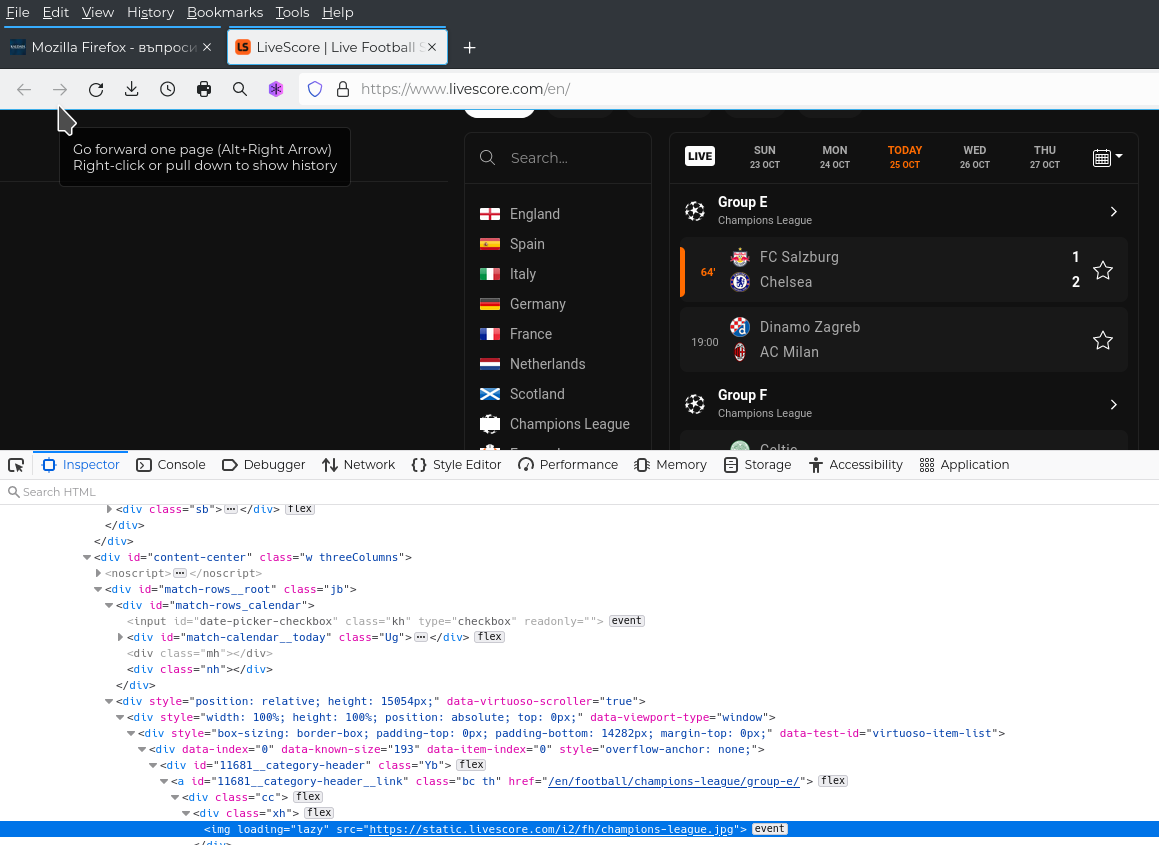Click the England country link
The height and width of the screenshot is (845, 1159).
(534, 214)
